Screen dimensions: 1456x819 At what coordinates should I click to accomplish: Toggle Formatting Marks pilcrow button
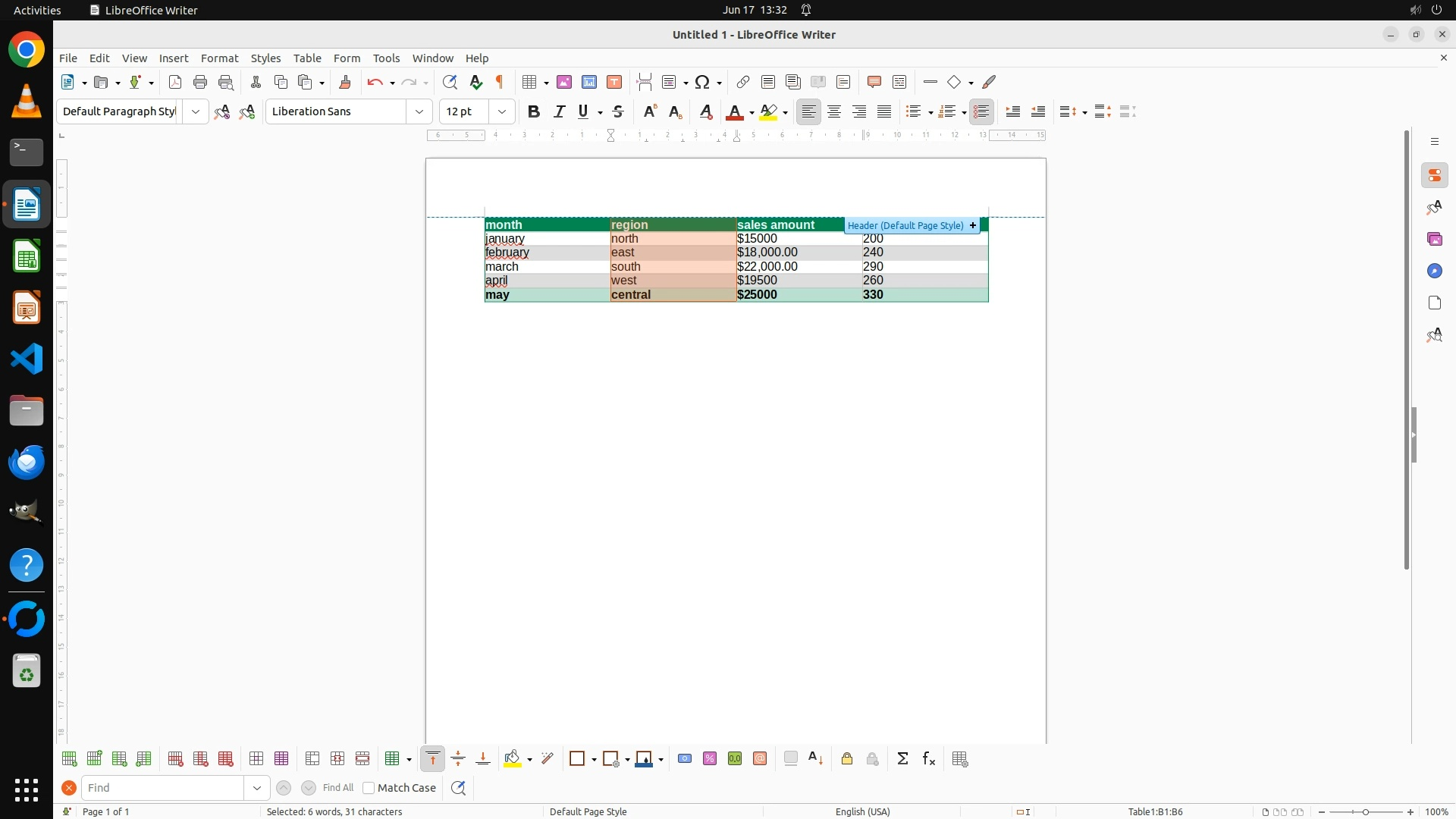500,82
